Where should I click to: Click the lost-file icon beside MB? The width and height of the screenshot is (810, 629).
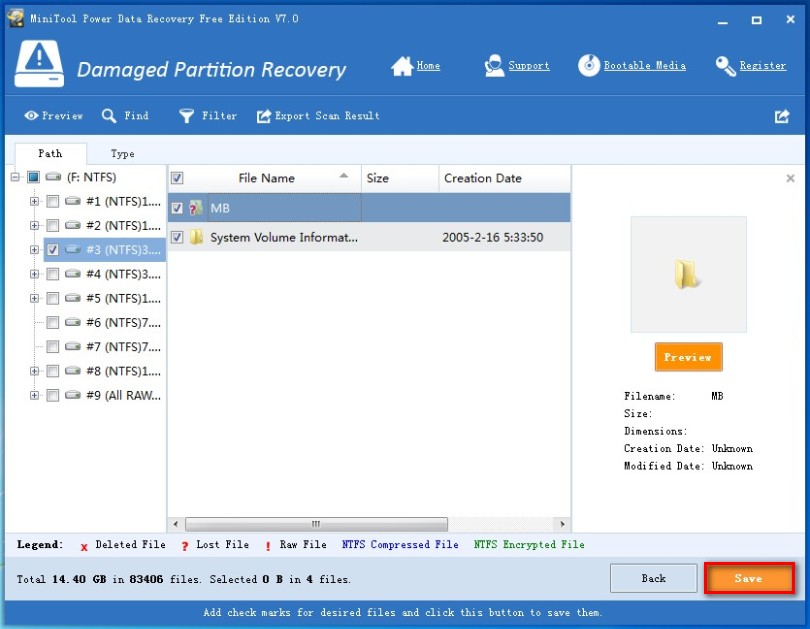point(195,208)
